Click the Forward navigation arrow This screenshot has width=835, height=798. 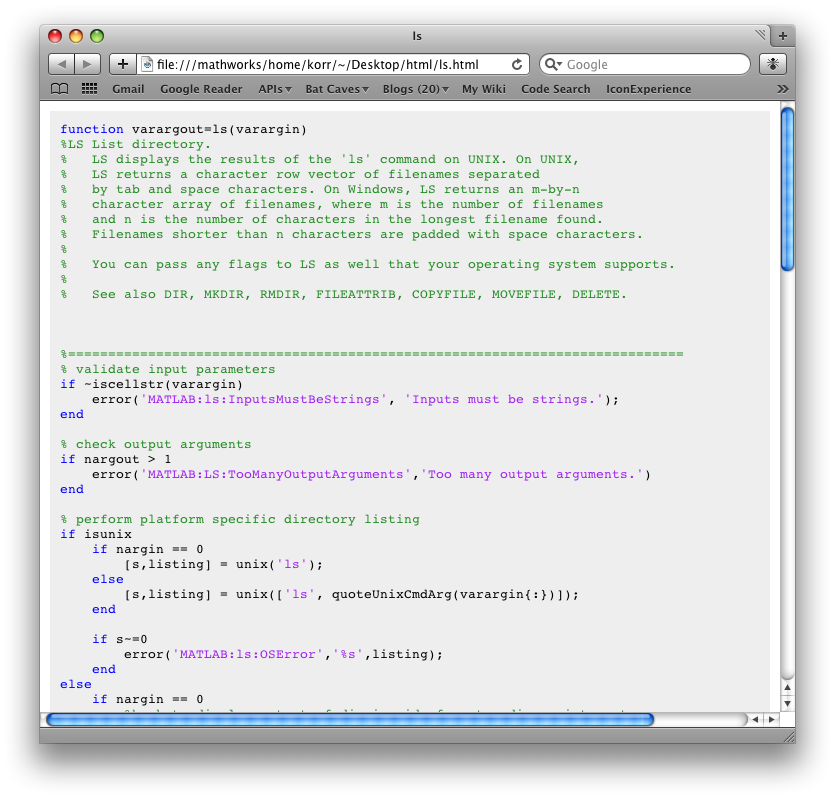pos(88,64)
